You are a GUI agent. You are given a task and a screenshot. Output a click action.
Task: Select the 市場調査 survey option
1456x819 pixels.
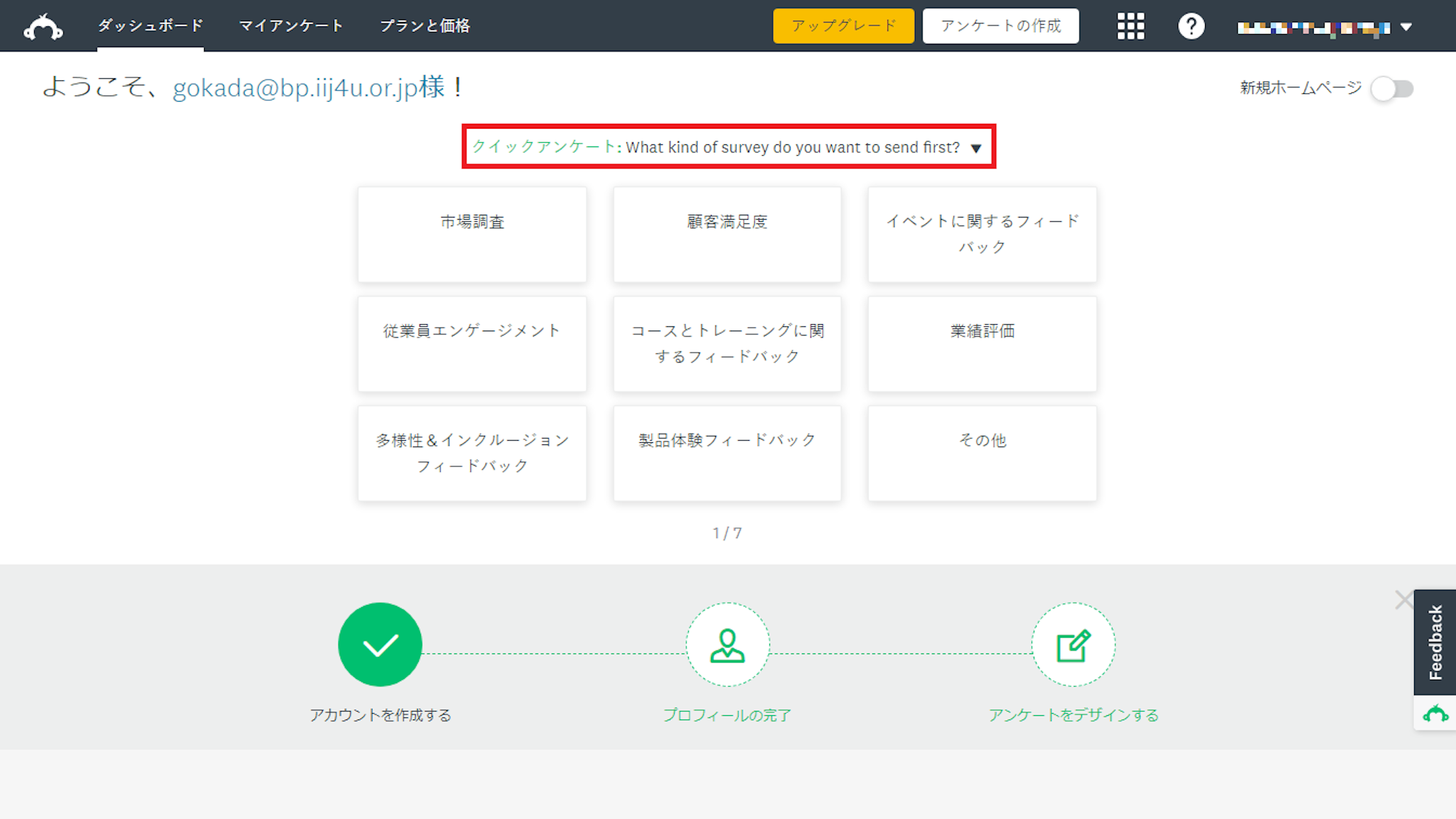[472, 234]
